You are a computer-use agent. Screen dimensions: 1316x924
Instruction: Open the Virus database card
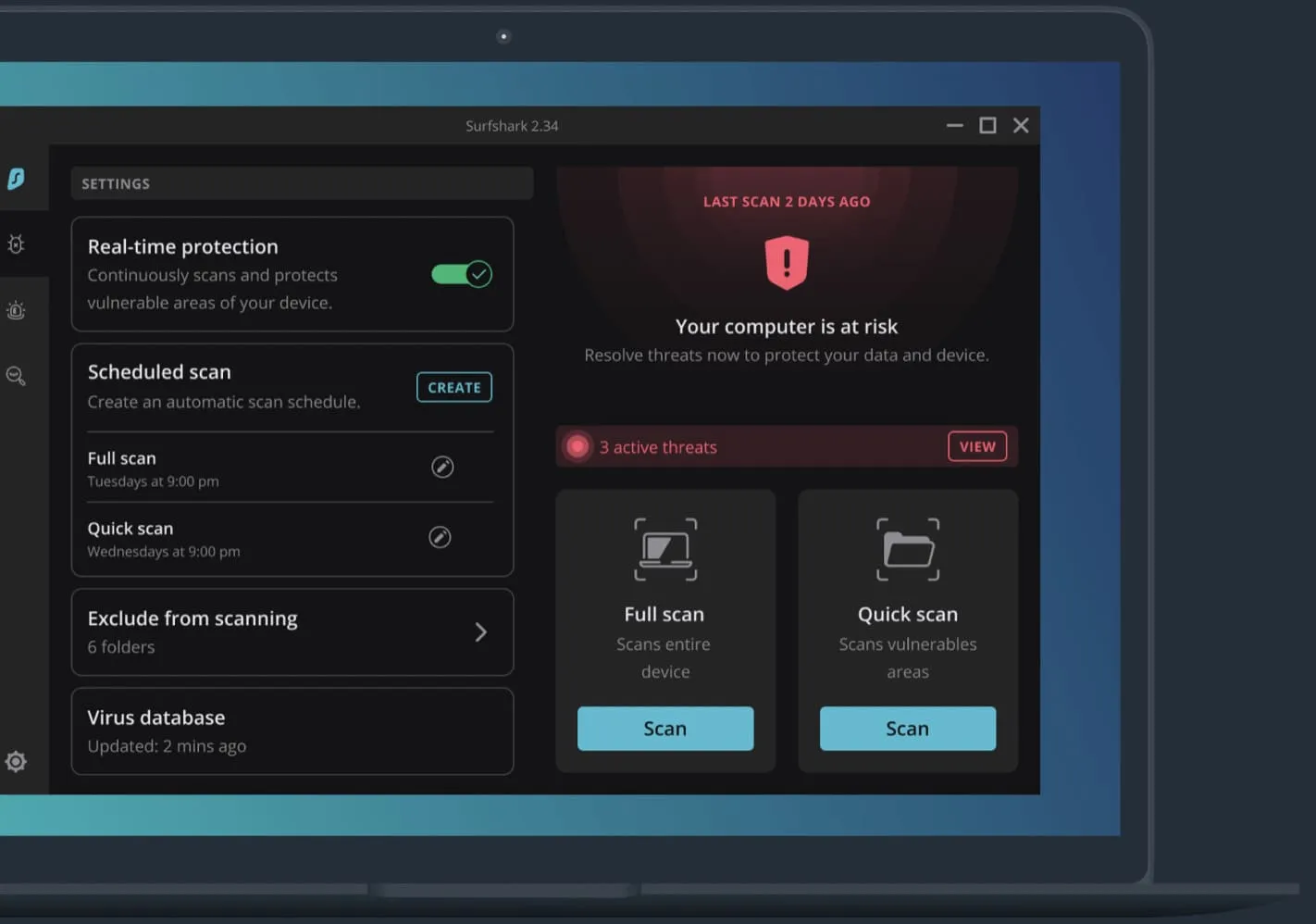tap(292, 731)
